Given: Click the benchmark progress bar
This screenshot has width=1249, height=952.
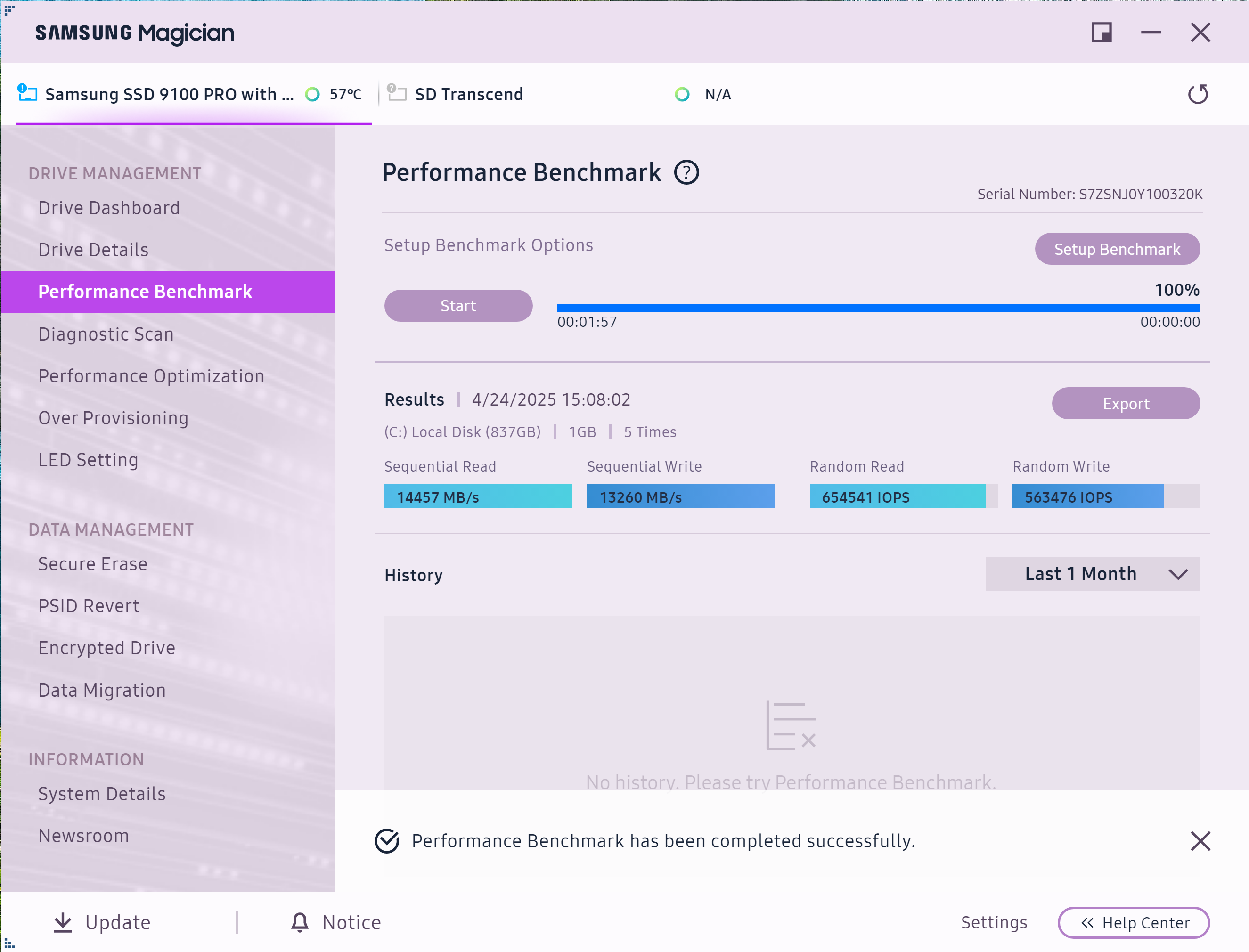Looking at the screenshot, I should pyautogui.click(x=878, y=308).
